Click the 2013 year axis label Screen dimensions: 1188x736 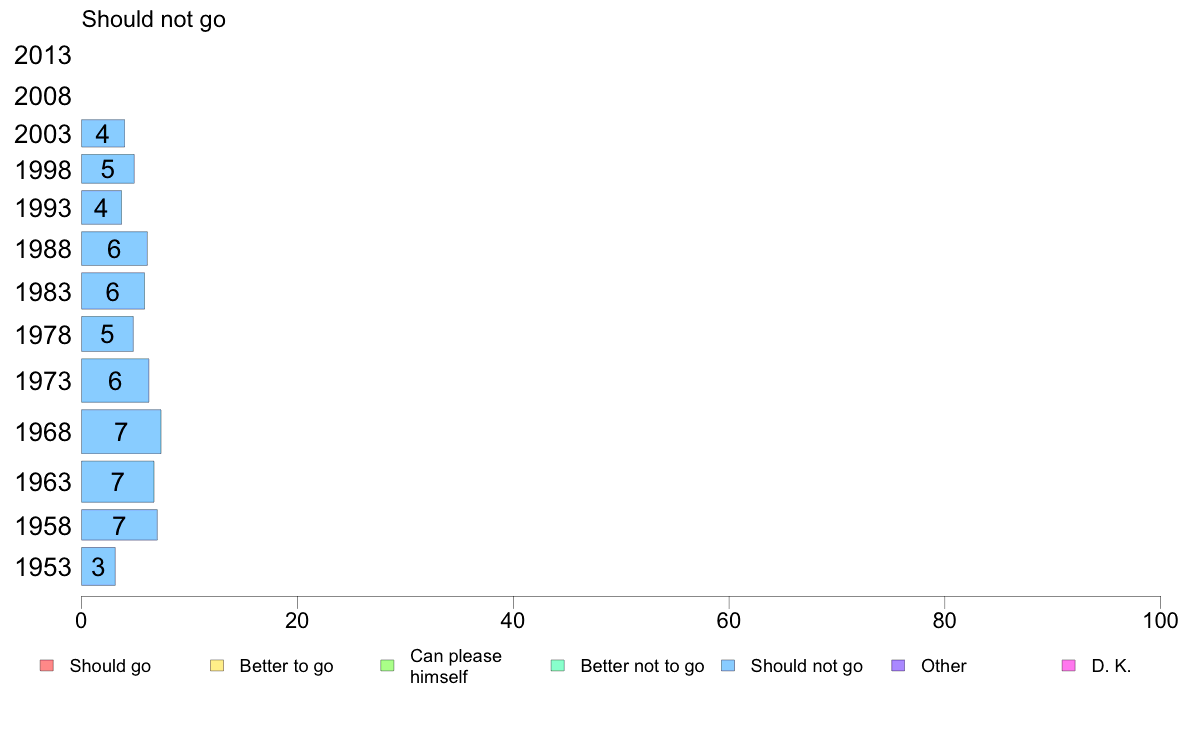click(x=42, y=55)
